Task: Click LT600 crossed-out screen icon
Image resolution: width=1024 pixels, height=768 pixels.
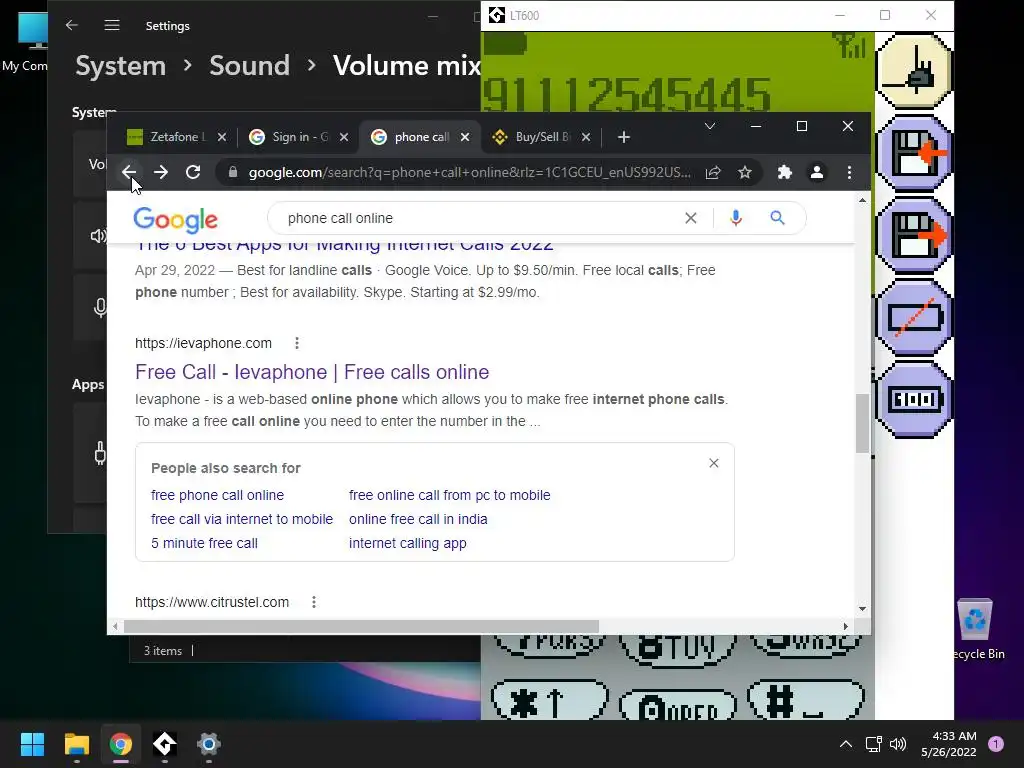Action: point(914,318)
